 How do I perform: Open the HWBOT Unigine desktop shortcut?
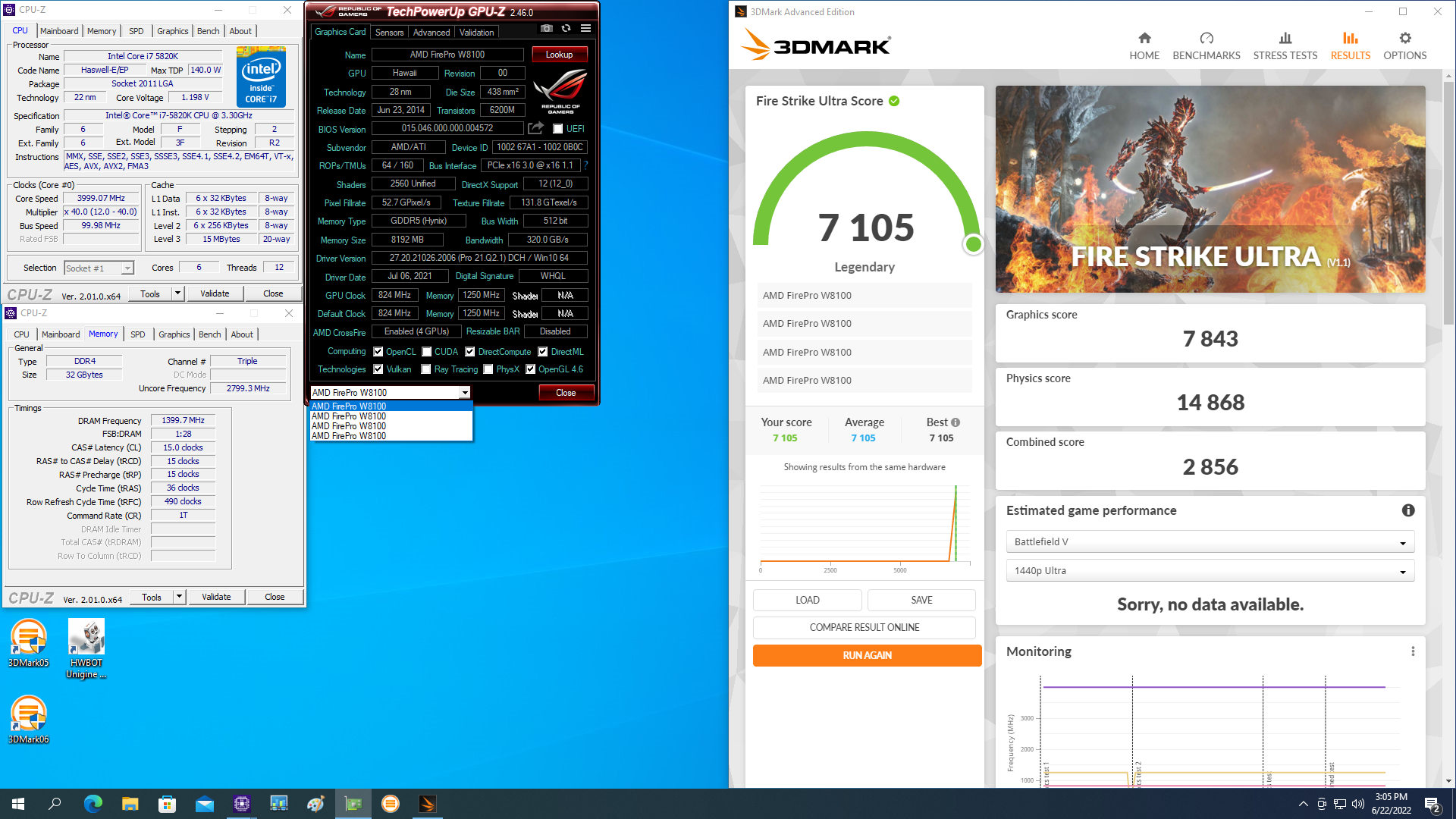point(86,648)
